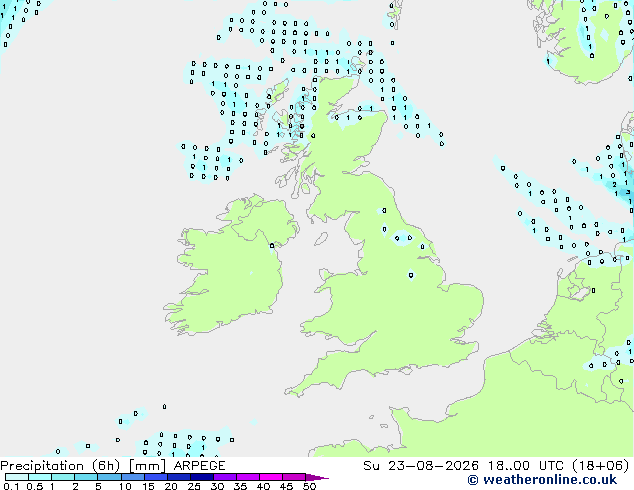Click the "35" legend value label

tap(240, 486)
